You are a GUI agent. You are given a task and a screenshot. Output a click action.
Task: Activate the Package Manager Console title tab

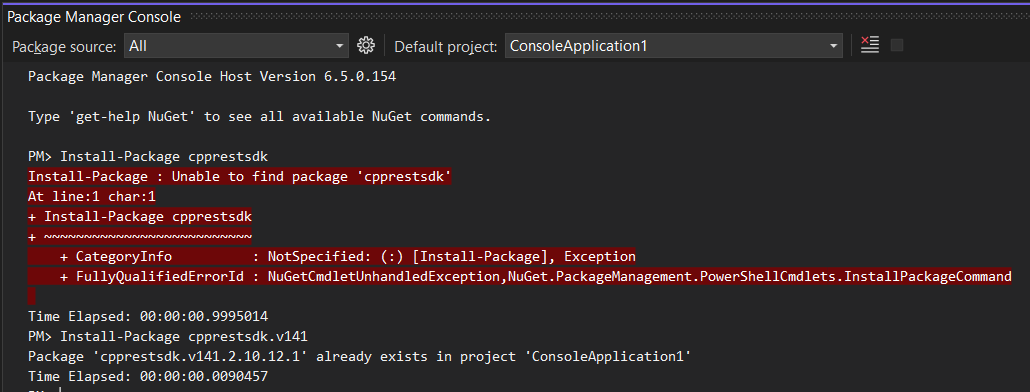point(93,17)
